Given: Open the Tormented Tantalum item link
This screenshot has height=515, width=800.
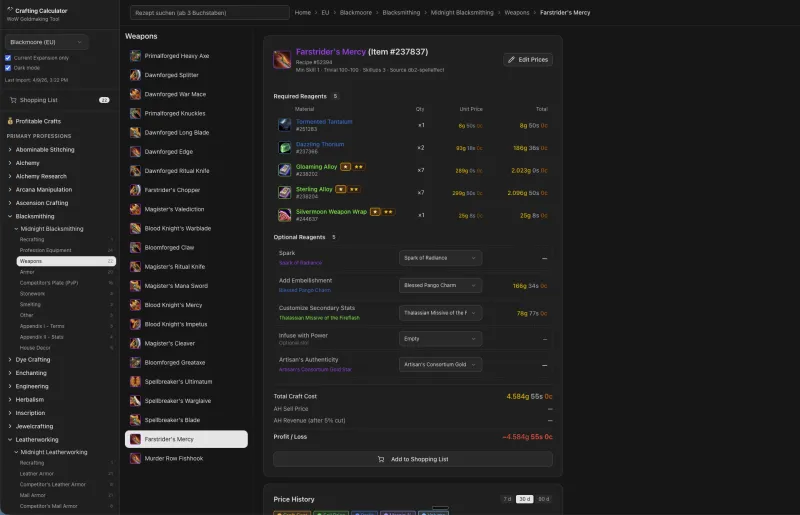Looking at the screenshot, I should (x=324, y=121).
